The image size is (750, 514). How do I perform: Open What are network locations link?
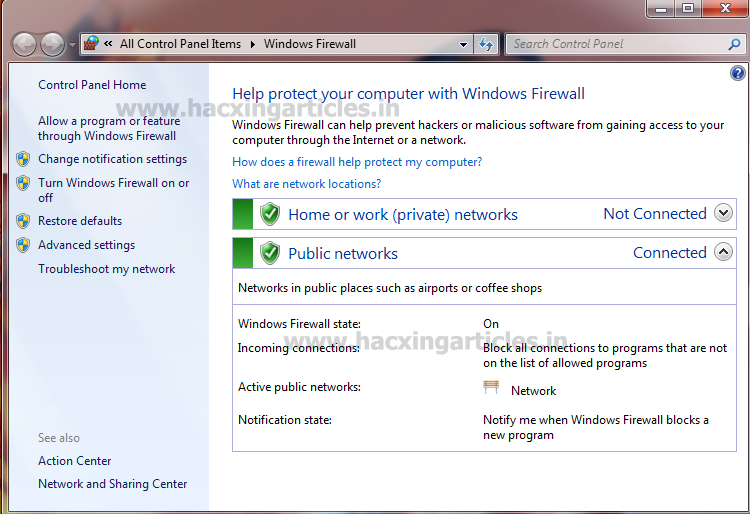click(x=307, y=184)
